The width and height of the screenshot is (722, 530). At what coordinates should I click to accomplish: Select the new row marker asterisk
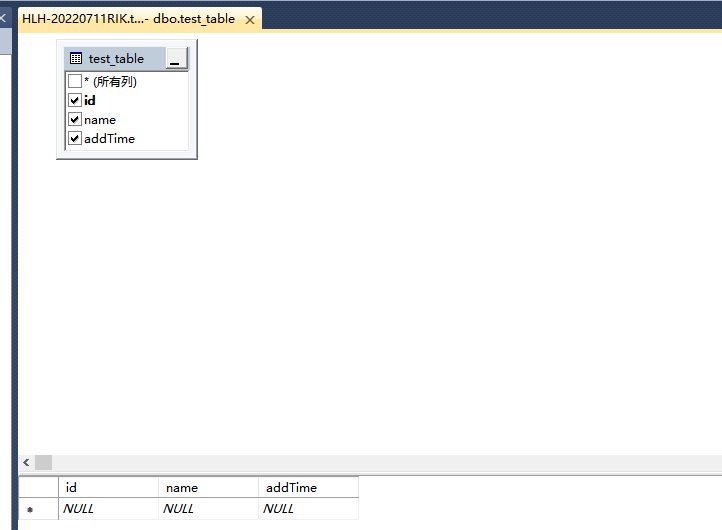[x=30, y=509]
